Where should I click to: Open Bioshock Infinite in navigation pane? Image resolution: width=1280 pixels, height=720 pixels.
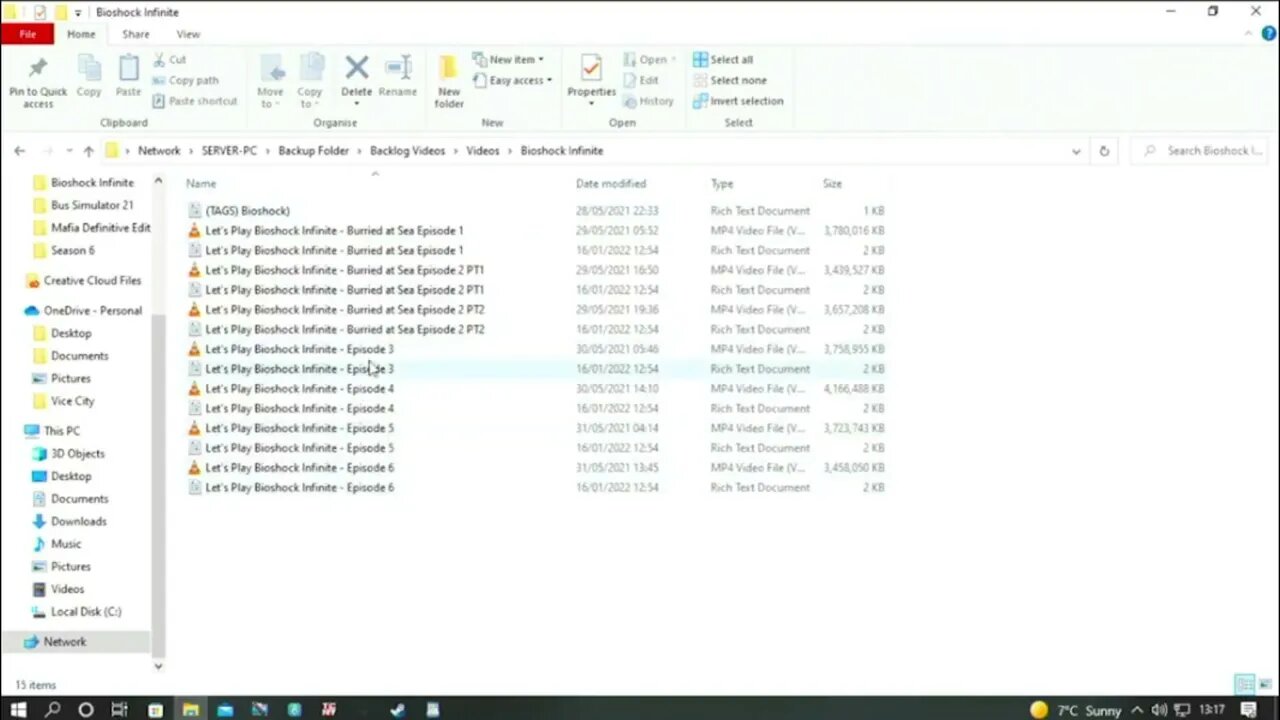tap(92, 183)
